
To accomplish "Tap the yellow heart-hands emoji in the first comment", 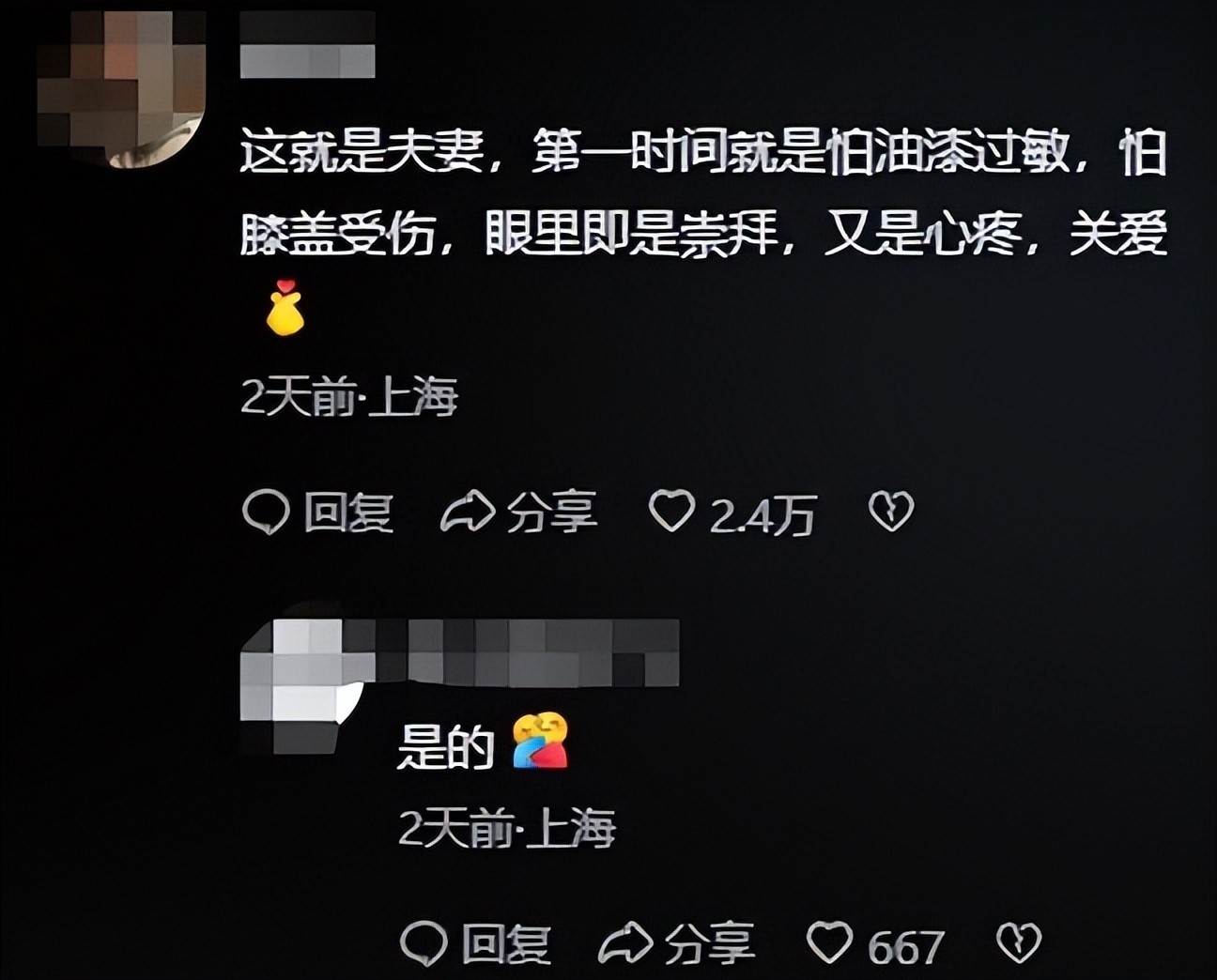I will [284, 308].
